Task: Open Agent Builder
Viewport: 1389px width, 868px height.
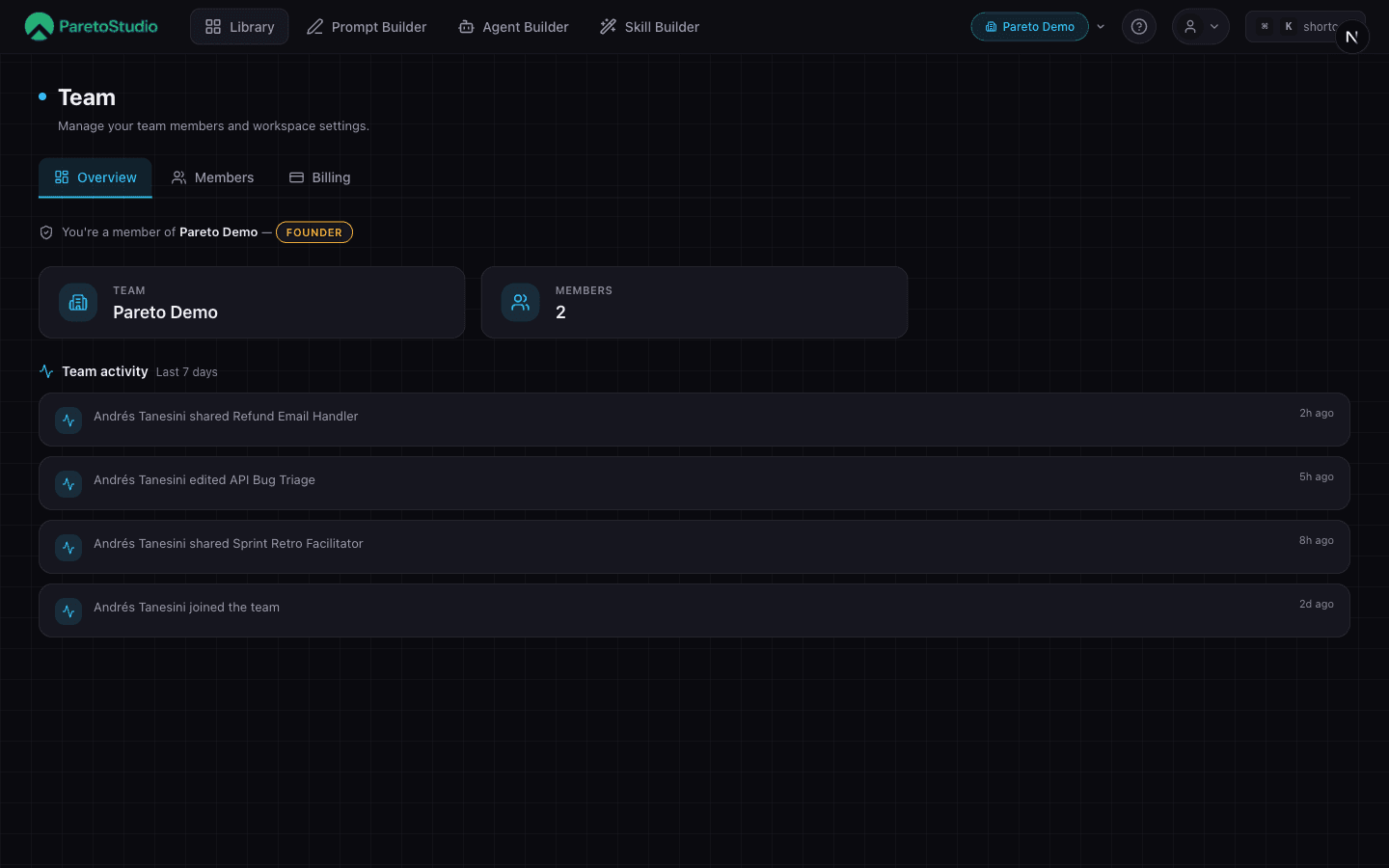Action: click(x=513, y=27)
